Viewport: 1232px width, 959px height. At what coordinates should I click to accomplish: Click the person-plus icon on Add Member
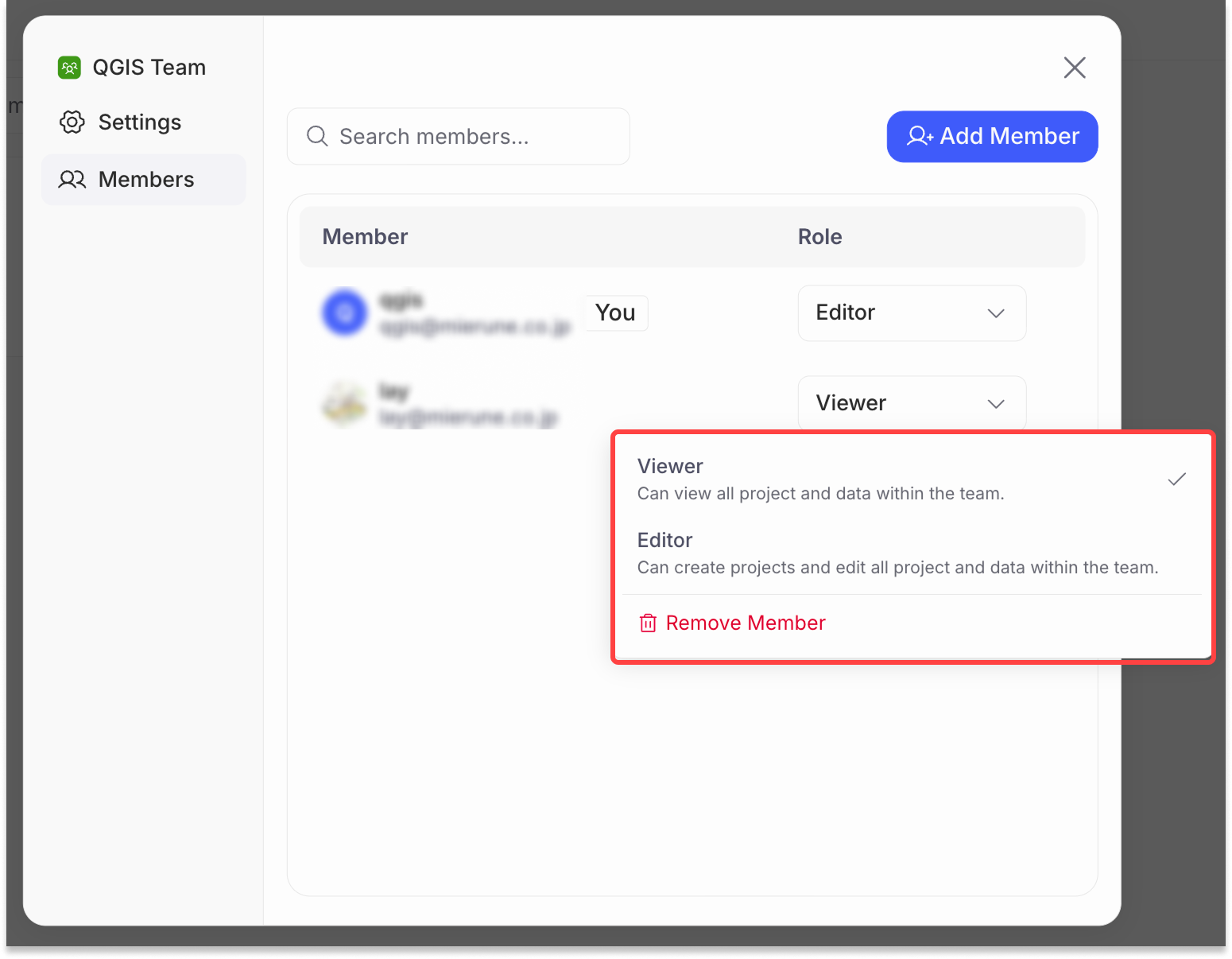pos(920,137)
